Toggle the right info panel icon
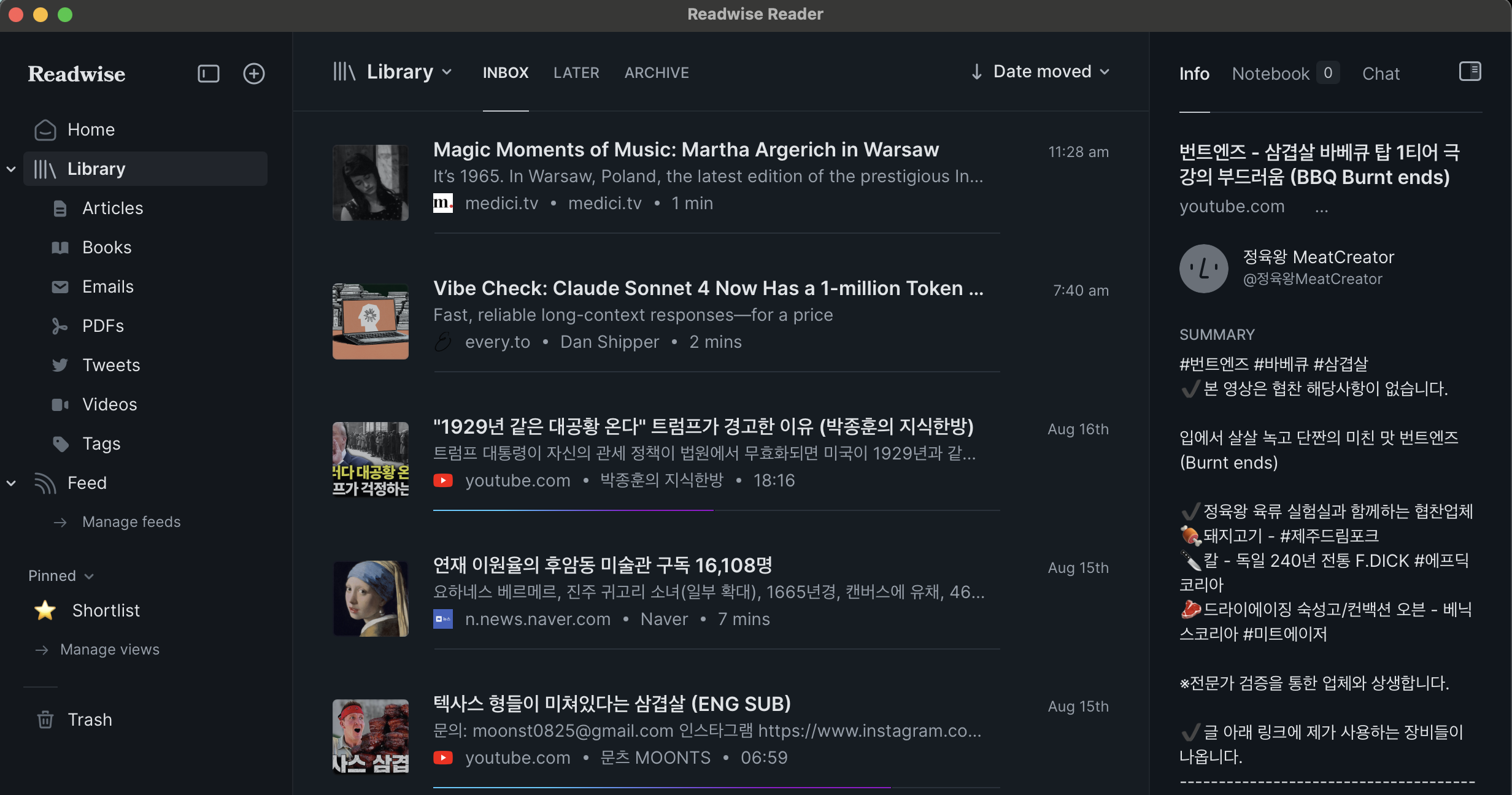Viewport: 1512px width, 795px height. [x=1470, y=71]
